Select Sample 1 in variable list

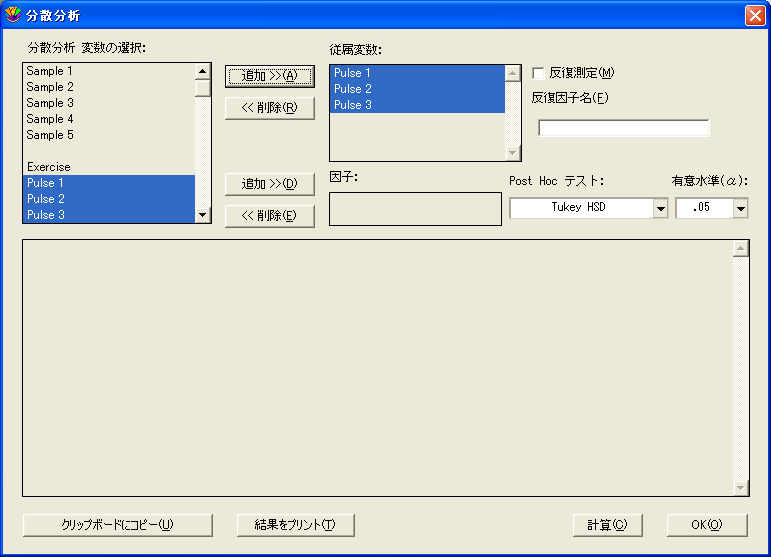(109, 71)
